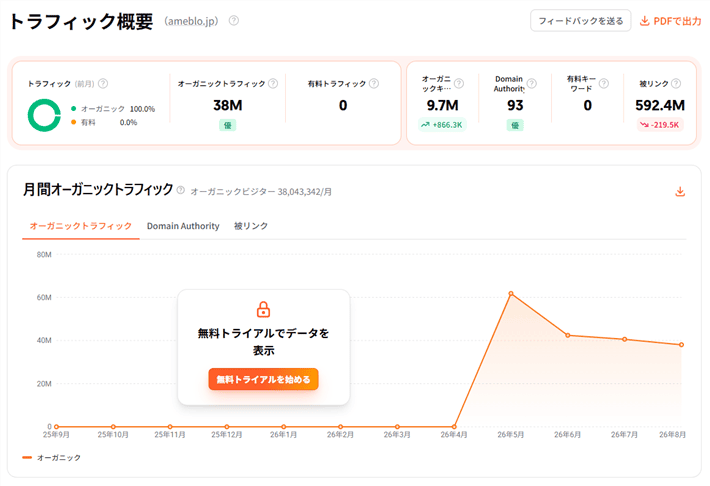The width and height of the screenshot is (710, 486).
Task: Click the 26年4月 data point
Action: pyautogui.click(x=454, y=427)
